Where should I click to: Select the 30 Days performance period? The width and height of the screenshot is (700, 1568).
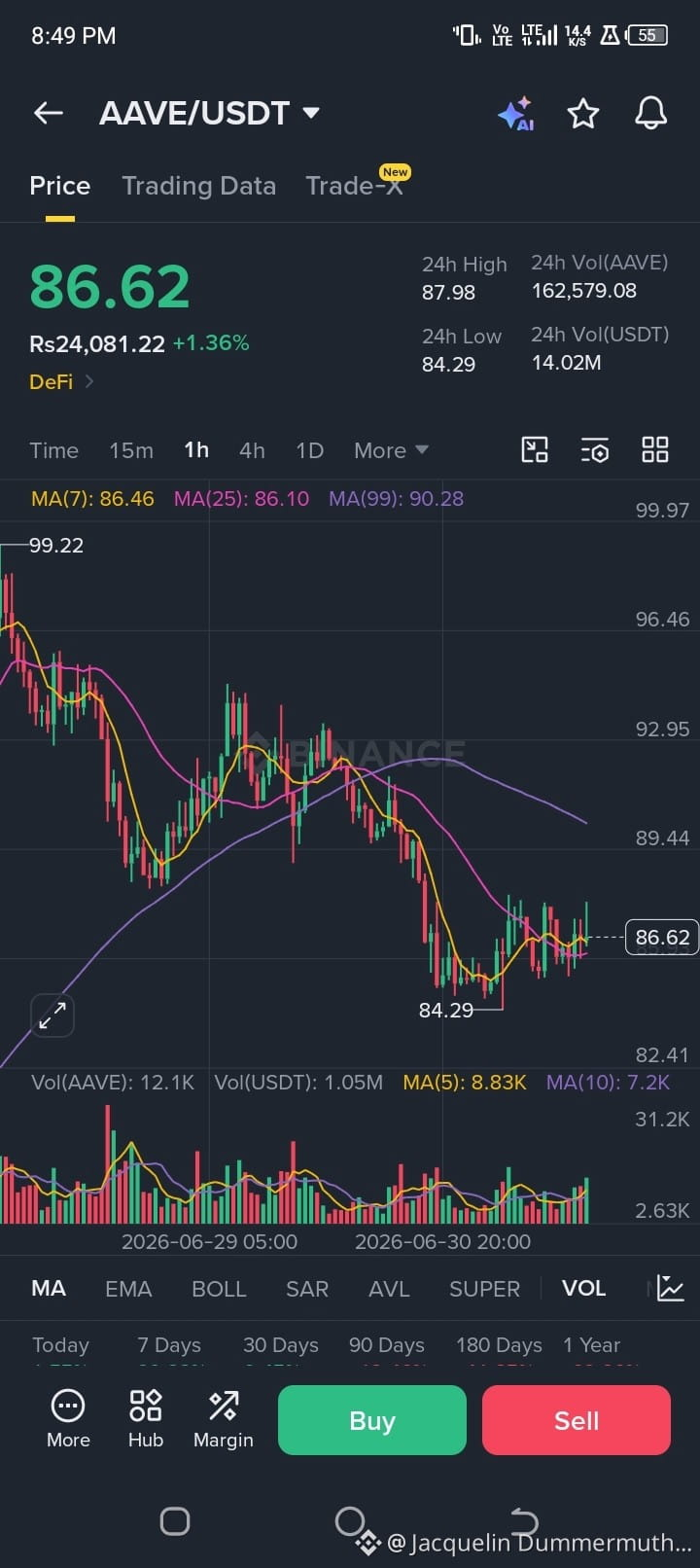[x=281, y=1345]
